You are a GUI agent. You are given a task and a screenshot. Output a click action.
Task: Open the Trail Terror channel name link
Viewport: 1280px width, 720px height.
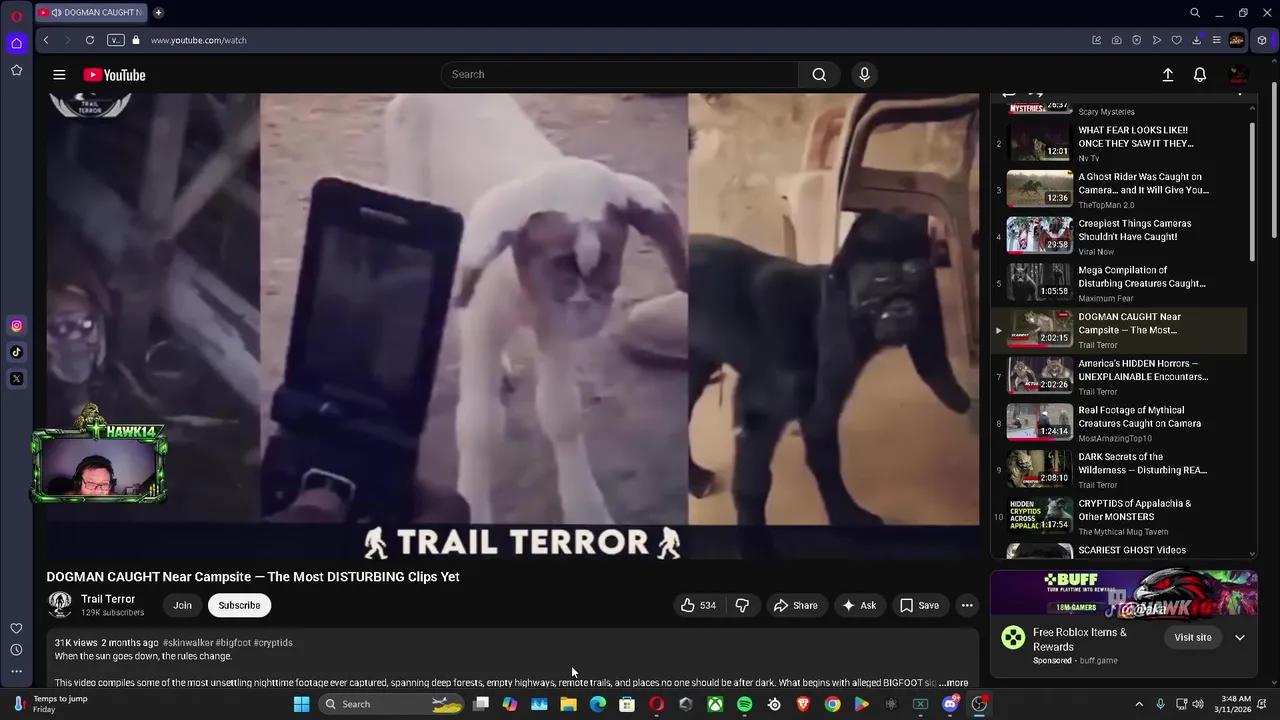[x=108, y=599]
